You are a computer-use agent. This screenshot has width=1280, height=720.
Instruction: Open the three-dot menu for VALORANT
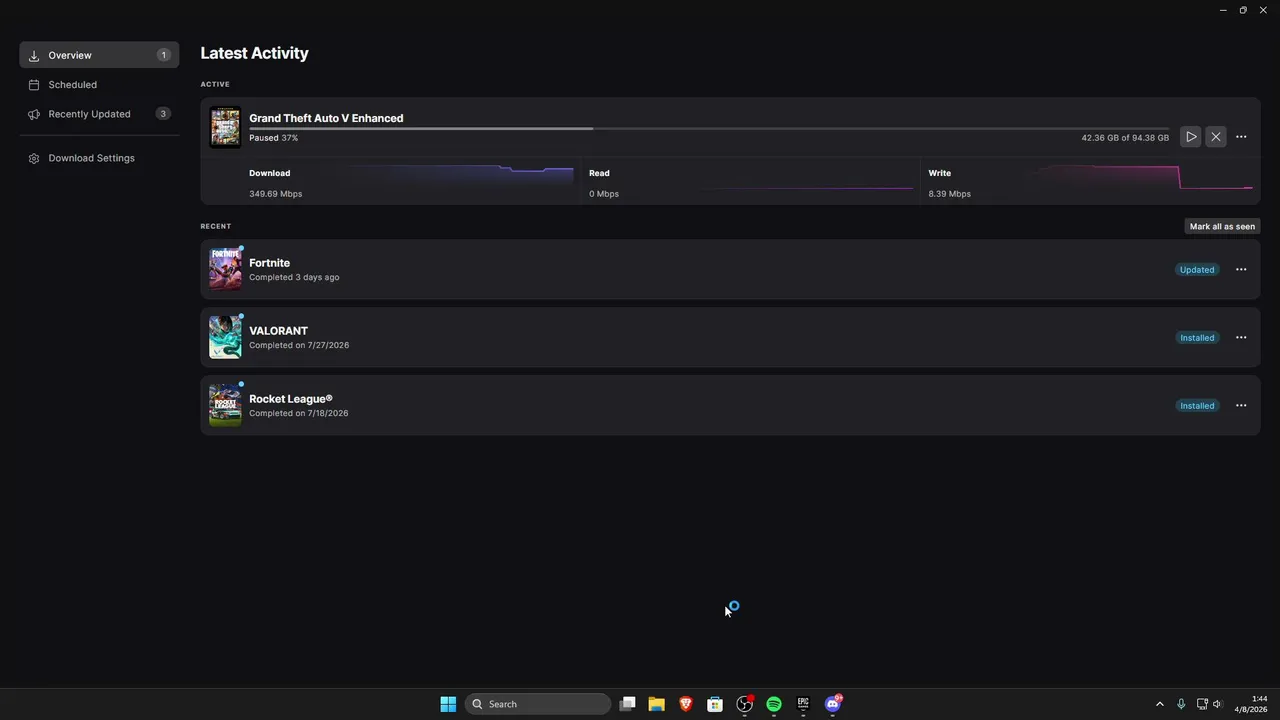click(x=1241, y=337)
